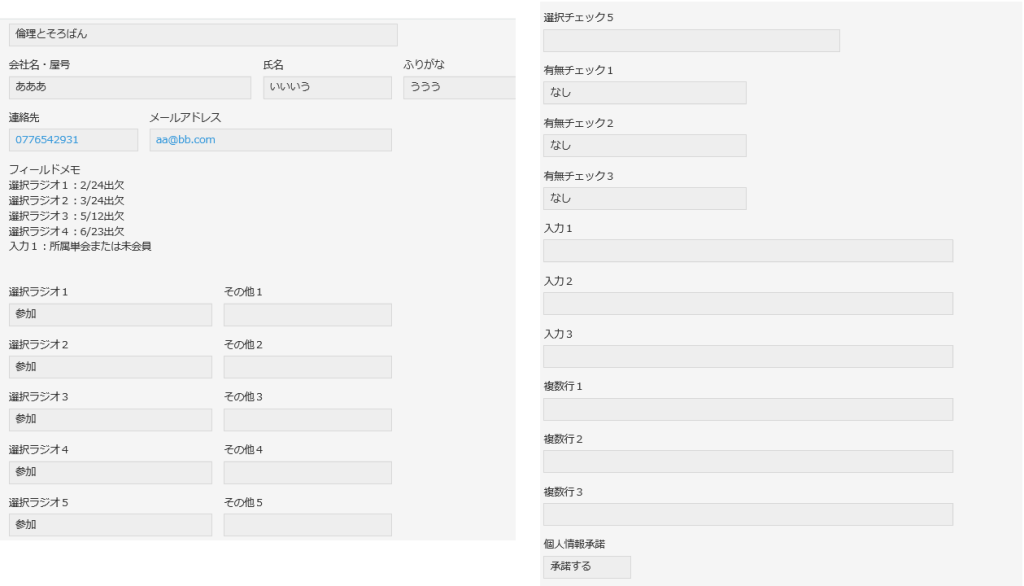Click the 倫理とそろばん title field
Screen dimensions: 1024x586
coord(202,34)
